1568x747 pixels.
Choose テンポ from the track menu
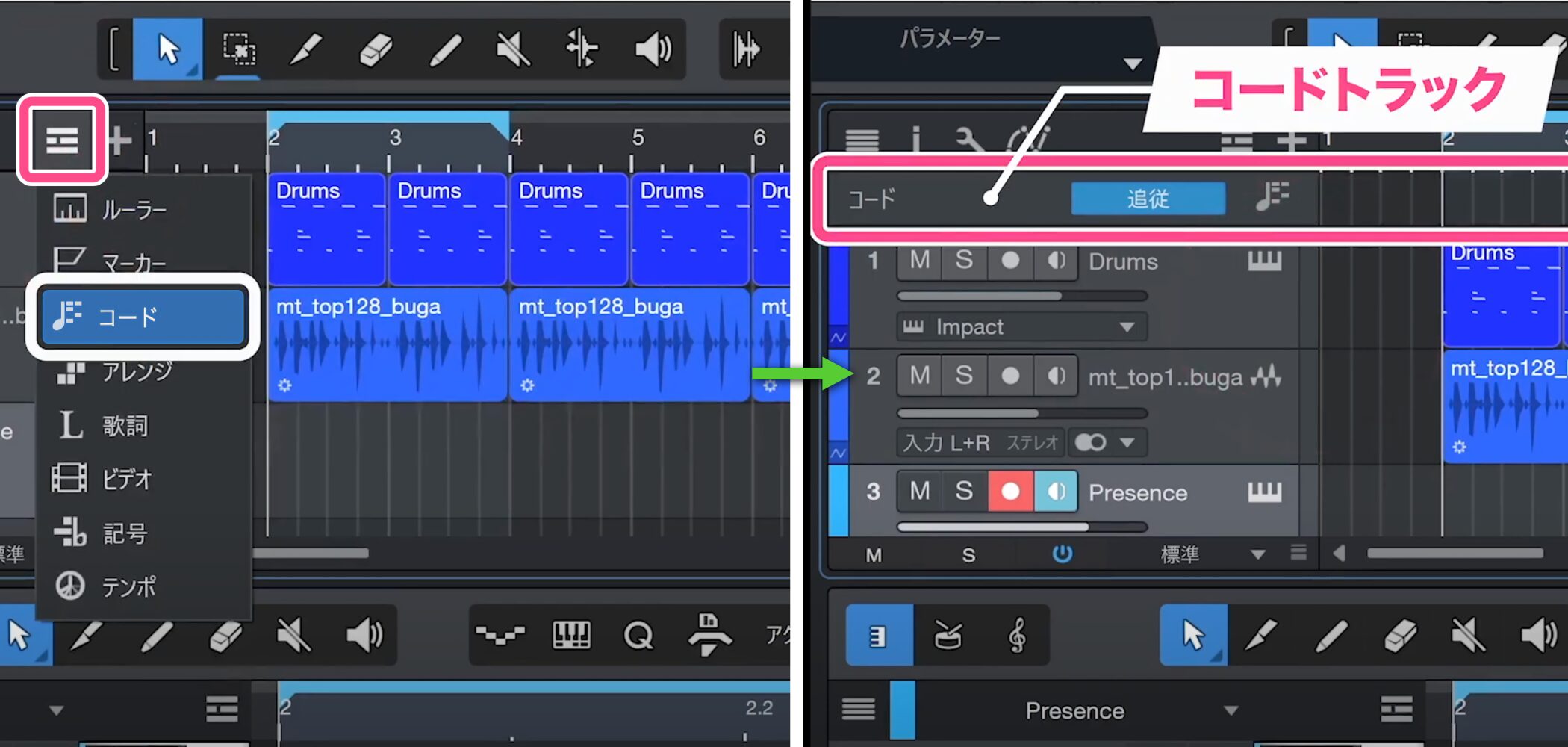(x=128, y=586)
